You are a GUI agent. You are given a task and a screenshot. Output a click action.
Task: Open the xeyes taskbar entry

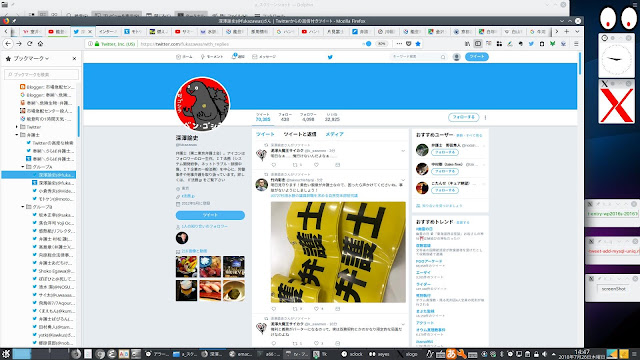(x=380, y=354)
